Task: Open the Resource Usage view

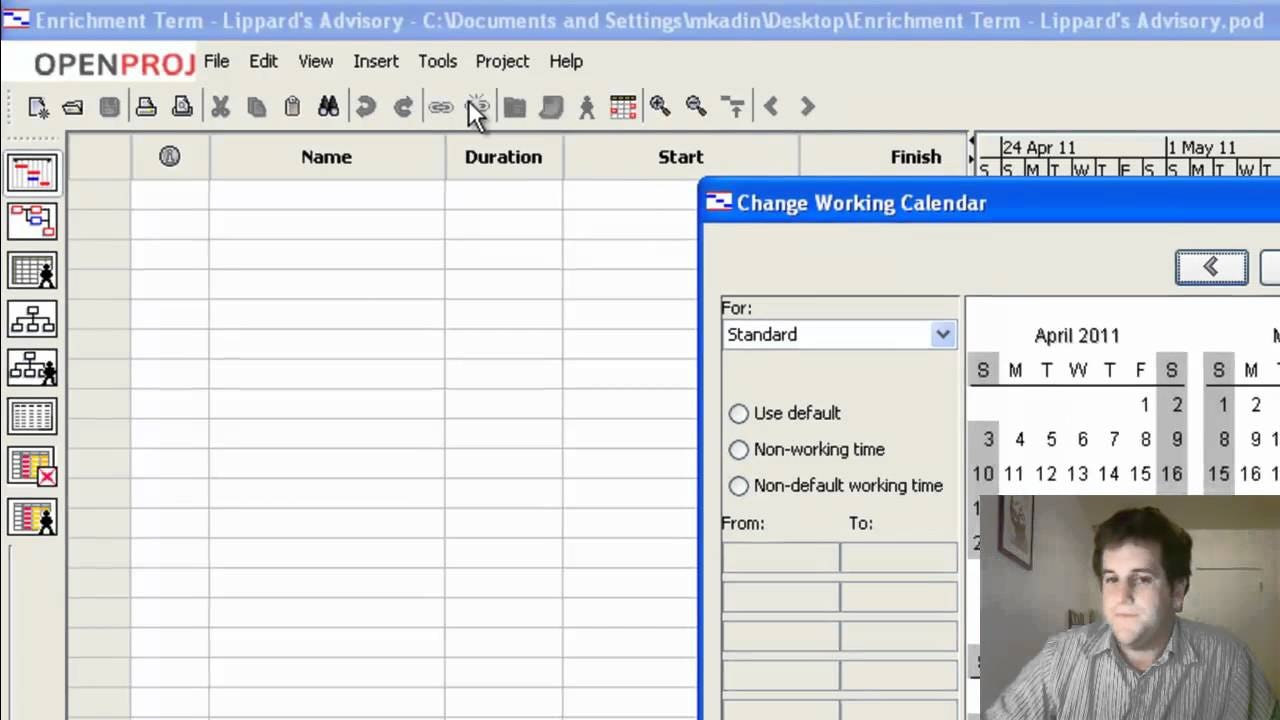Action: (33, 518)
